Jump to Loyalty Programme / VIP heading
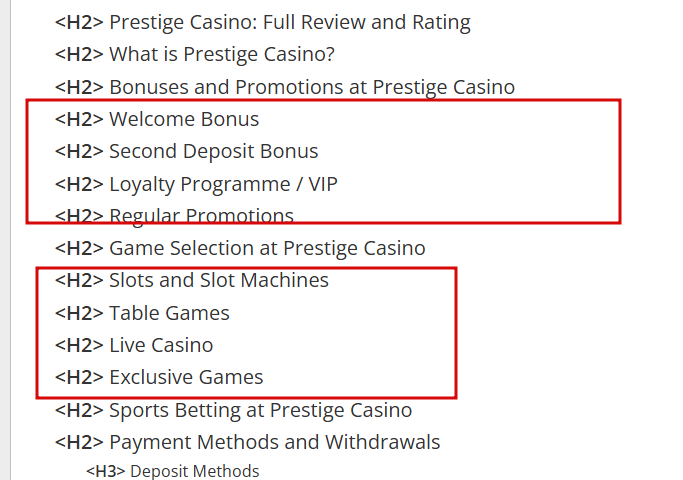Viewport: 683px width, 480px height. [230, 184]
